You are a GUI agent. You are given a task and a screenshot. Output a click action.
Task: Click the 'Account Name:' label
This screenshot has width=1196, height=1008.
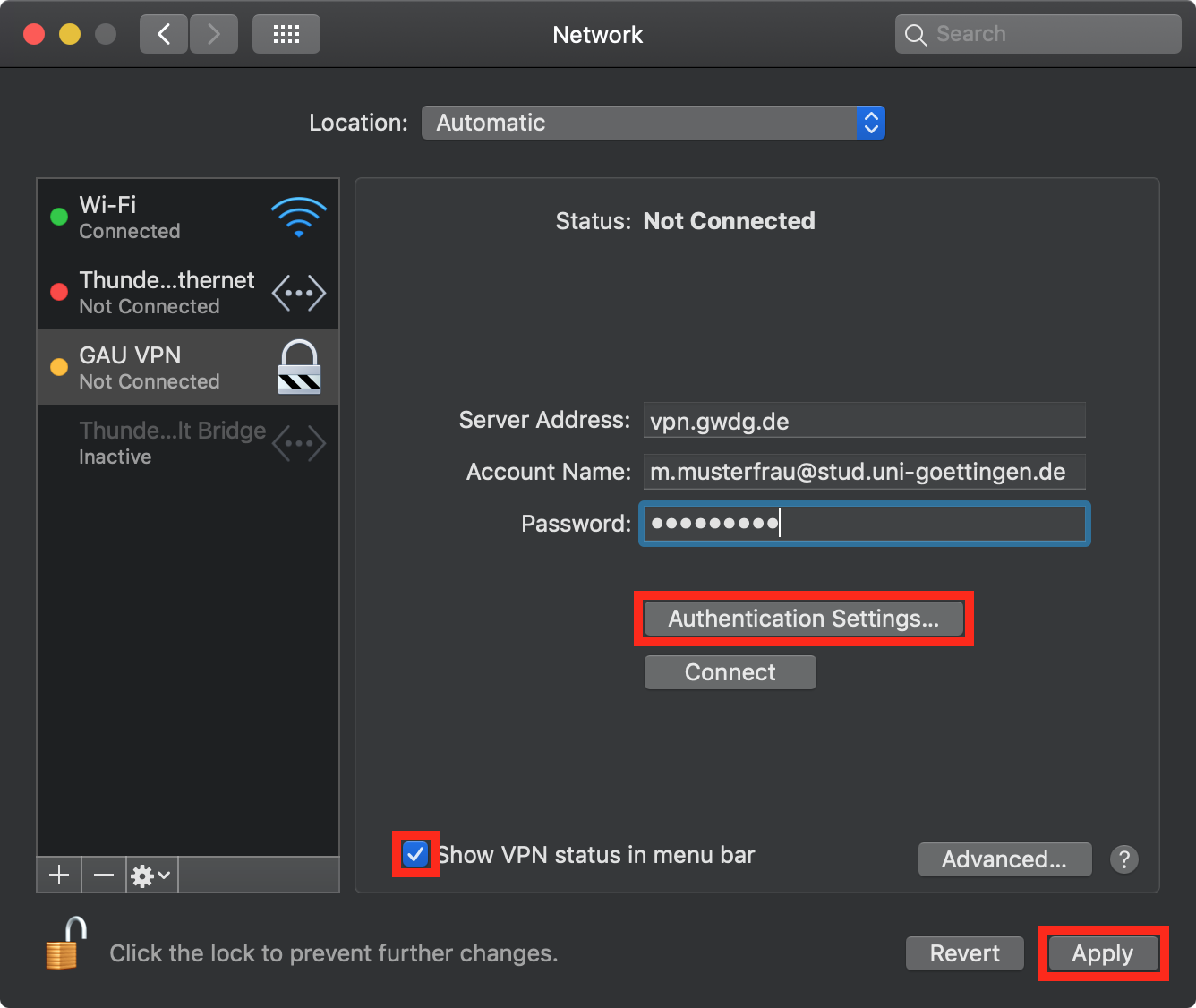pyautogui.click(x=549, y=472)
